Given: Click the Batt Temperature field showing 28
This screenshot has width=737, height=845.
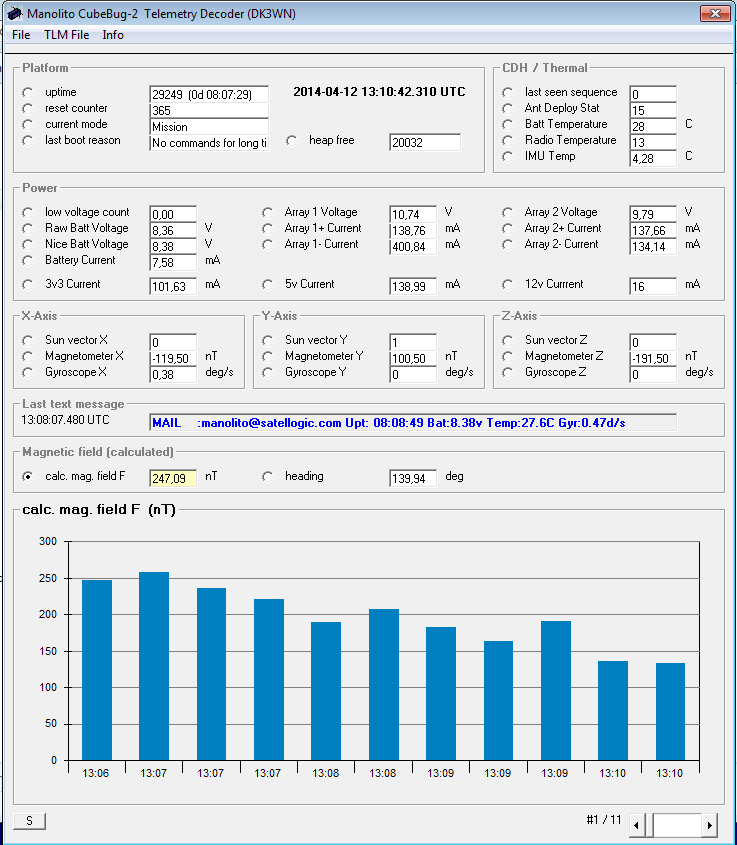Looking at the screenshot, I should (653, 126).
